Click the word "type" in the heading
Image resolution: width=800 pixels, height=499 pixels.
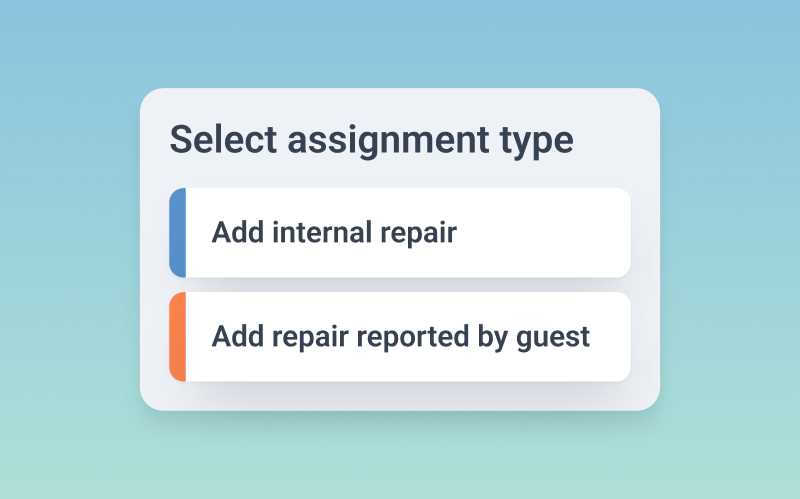[x=537, y=141]
